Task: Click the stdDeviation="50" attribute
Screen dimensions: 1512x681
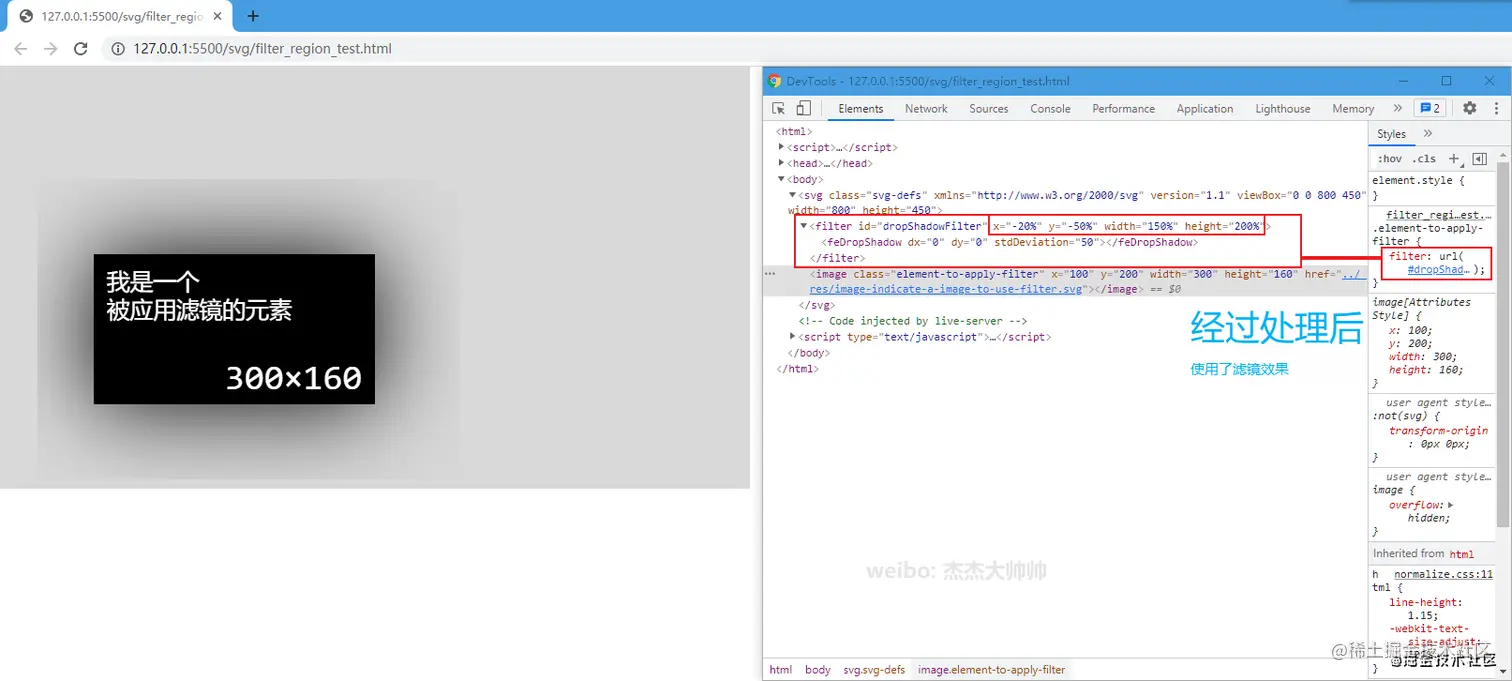Action: coord(1047,242)
